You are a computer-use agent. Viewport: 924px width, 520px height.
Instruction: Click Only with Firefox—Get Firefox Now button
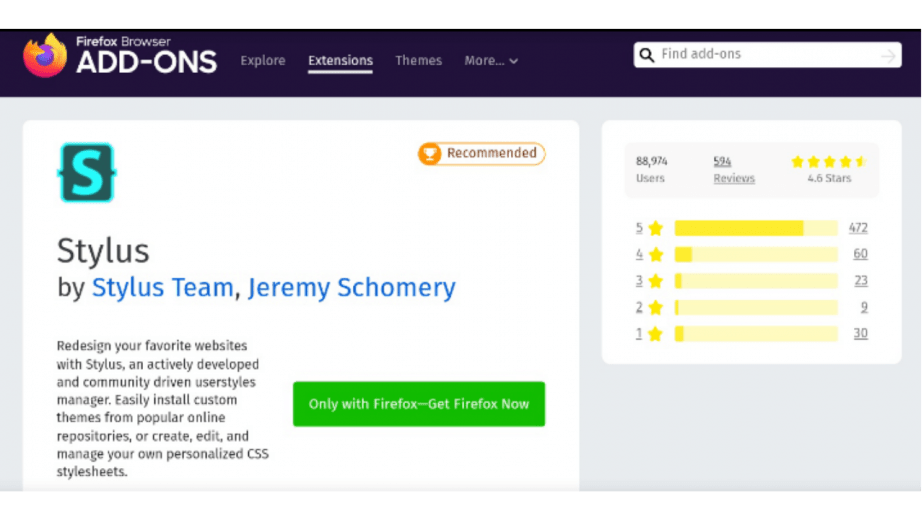point(419,404)
